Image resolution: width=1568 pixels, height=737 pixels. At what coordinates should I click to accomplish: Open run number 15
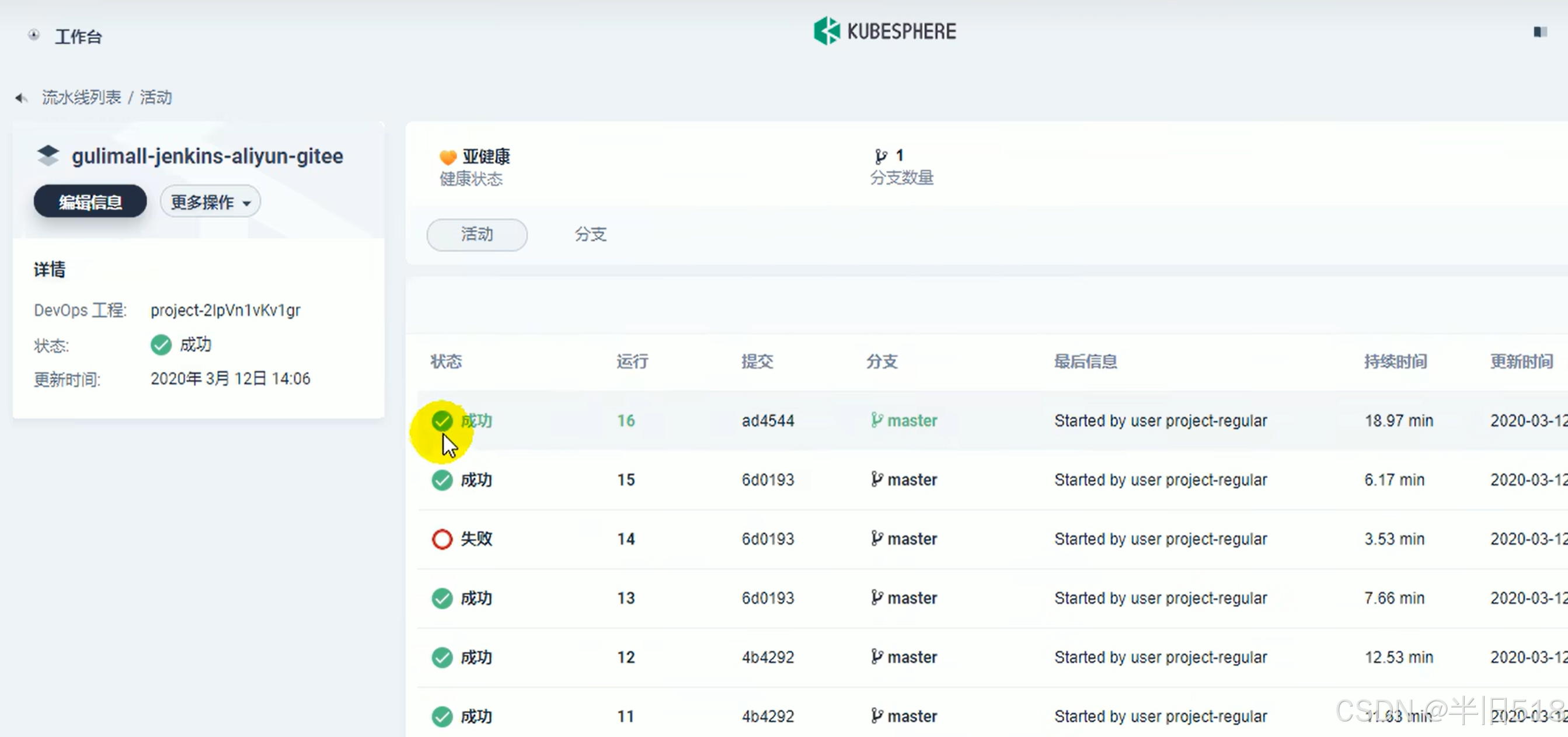coord(626,480)
